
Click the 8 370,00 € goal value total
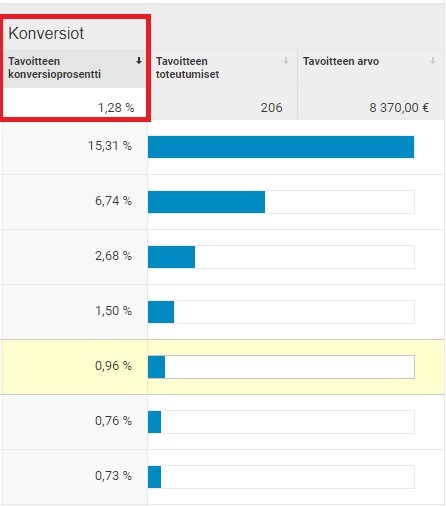pyautogui.click(x=399, y=108)
